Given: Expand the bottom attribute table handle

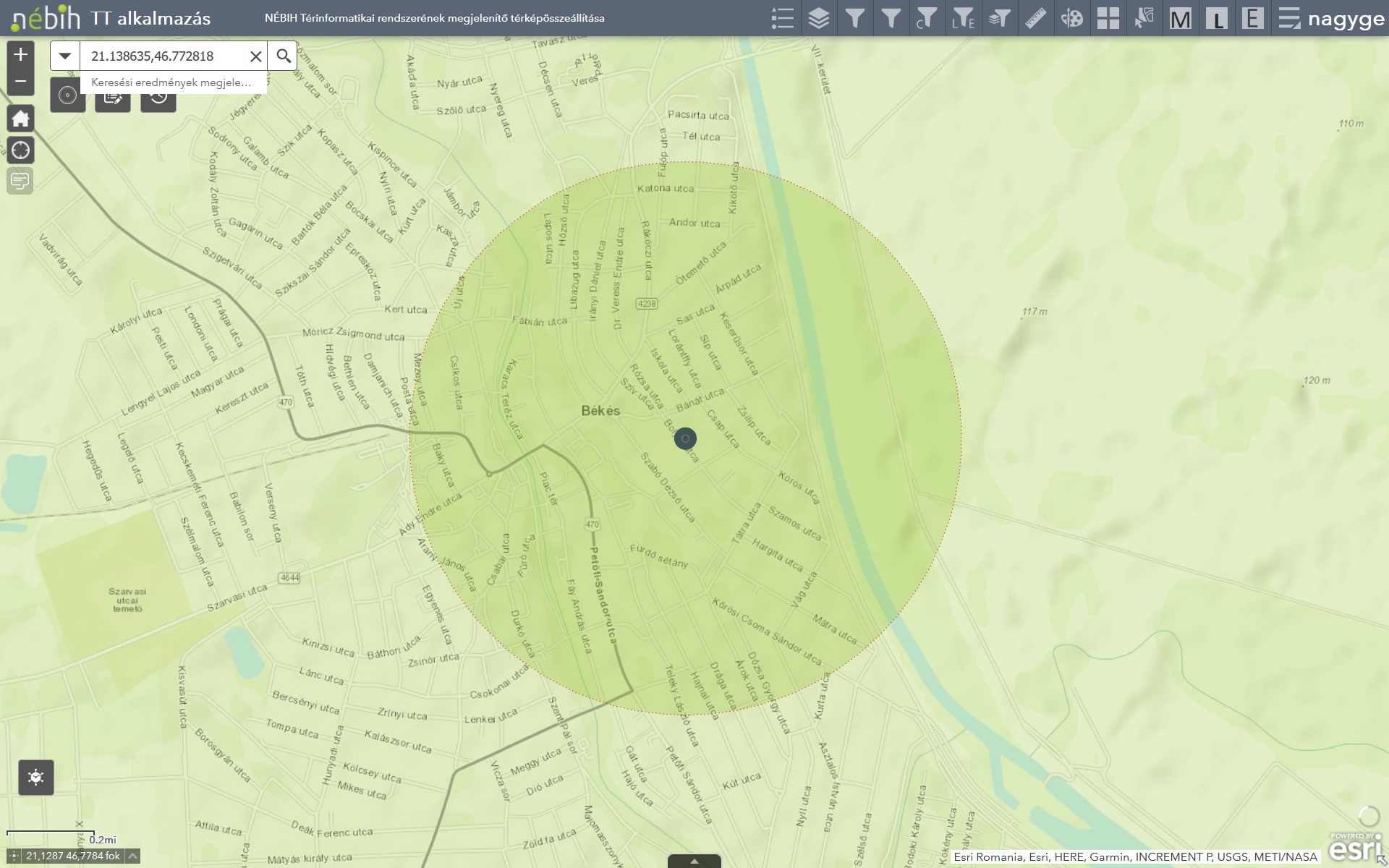Looking at the screenshot, I should click(694, 861).
